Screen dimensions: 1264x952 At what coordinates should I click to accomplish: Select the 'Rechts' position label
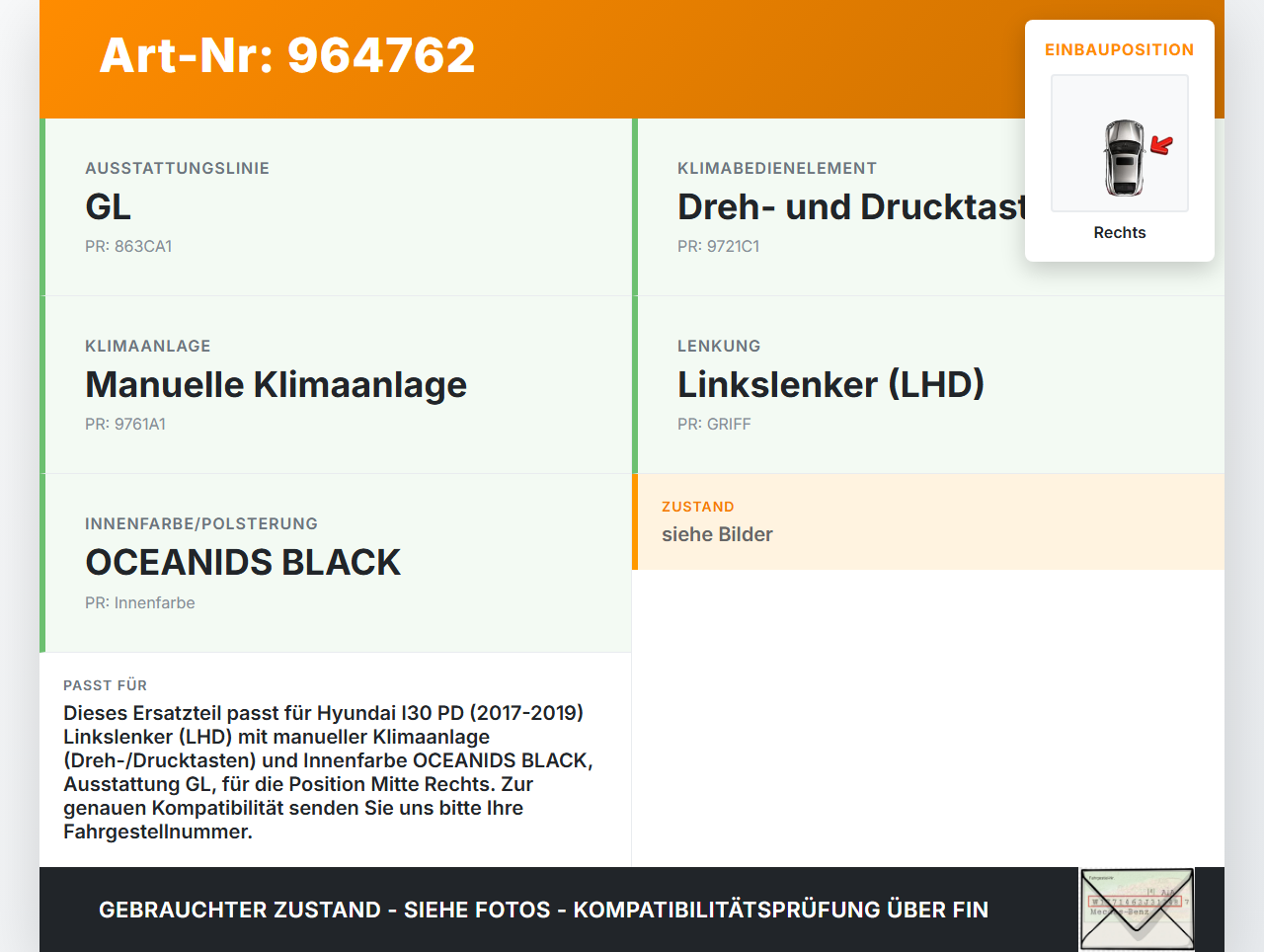[x=1119, y=232]
